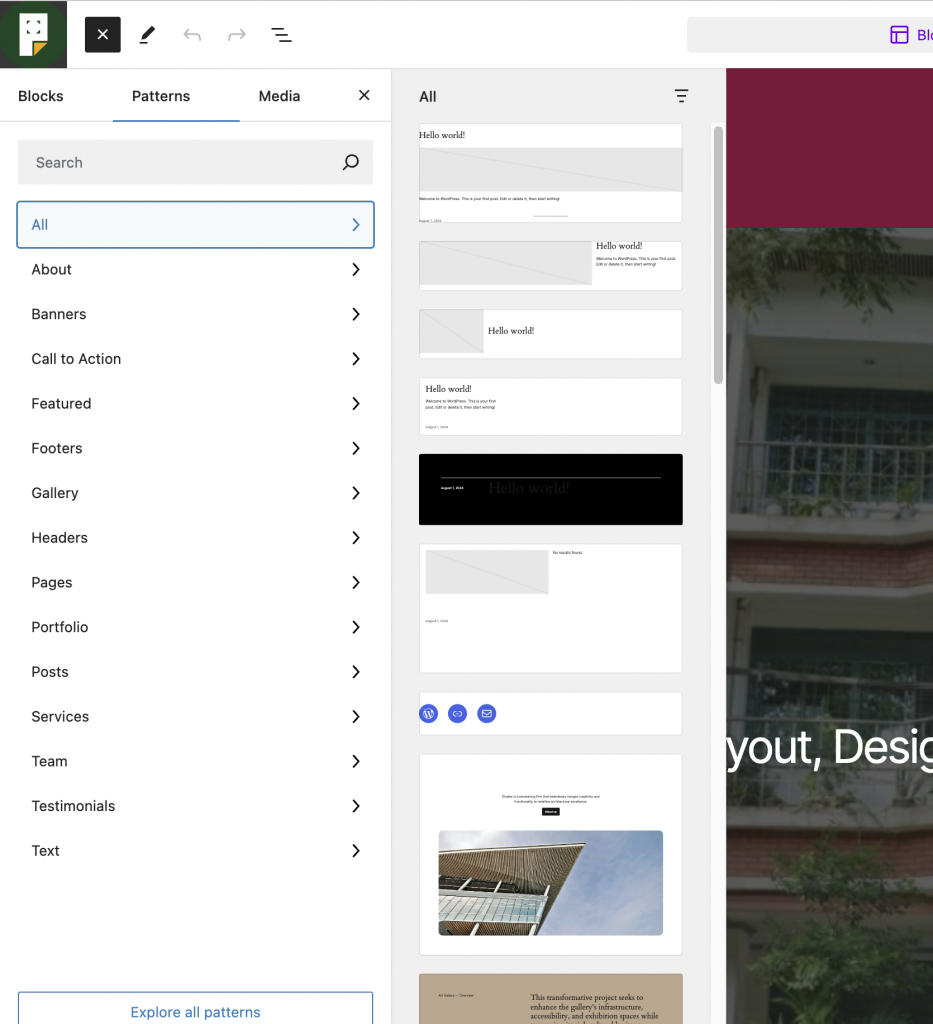Expand the Posts category chevron
The width and height of the screenshot is (933, 1024).
pos(356,672)
